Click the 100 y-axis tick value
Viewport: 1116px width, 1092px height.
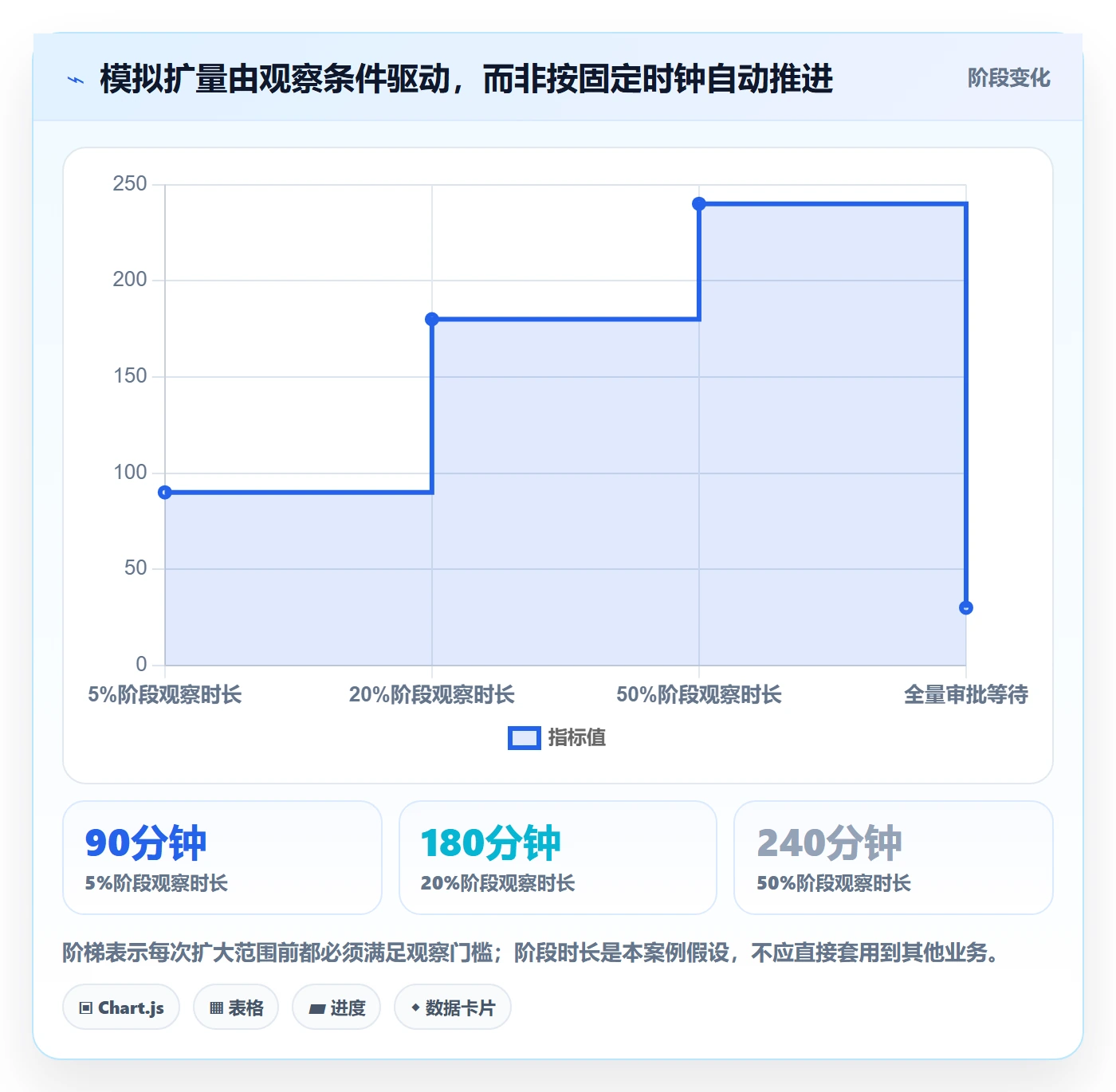130,473
